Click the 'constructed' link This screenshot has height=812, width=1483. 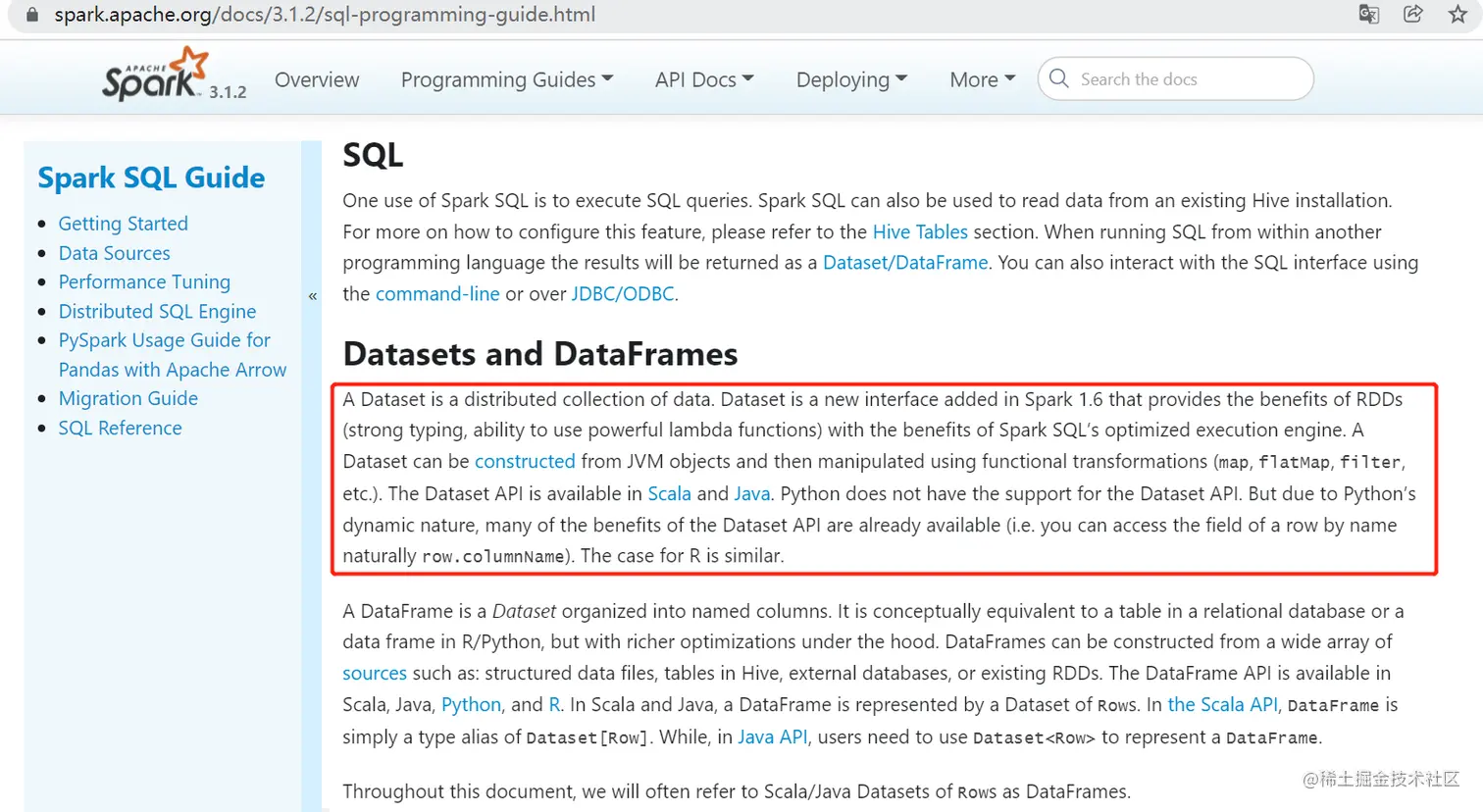525,461
